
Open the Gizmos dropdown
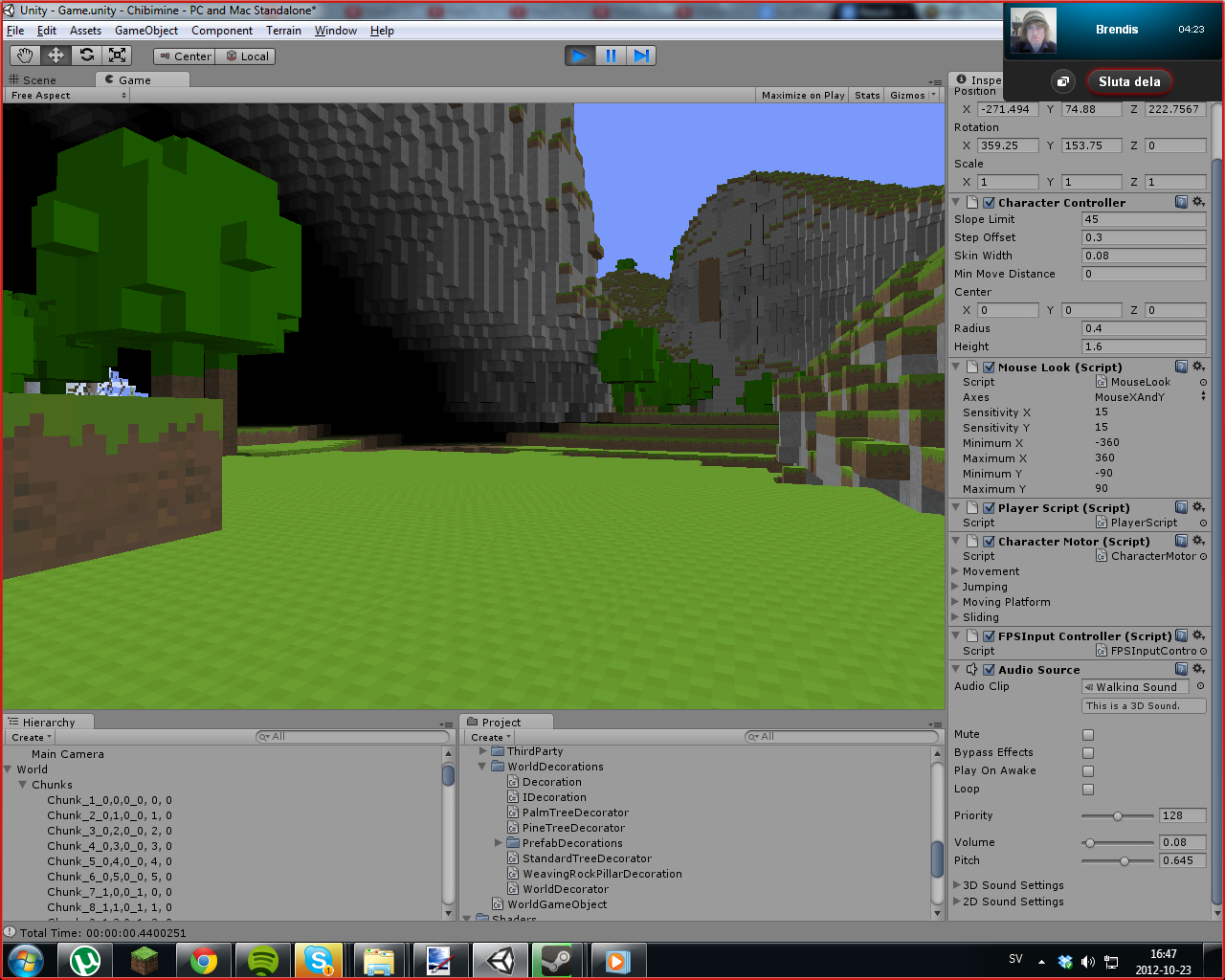tap(912, 96)
